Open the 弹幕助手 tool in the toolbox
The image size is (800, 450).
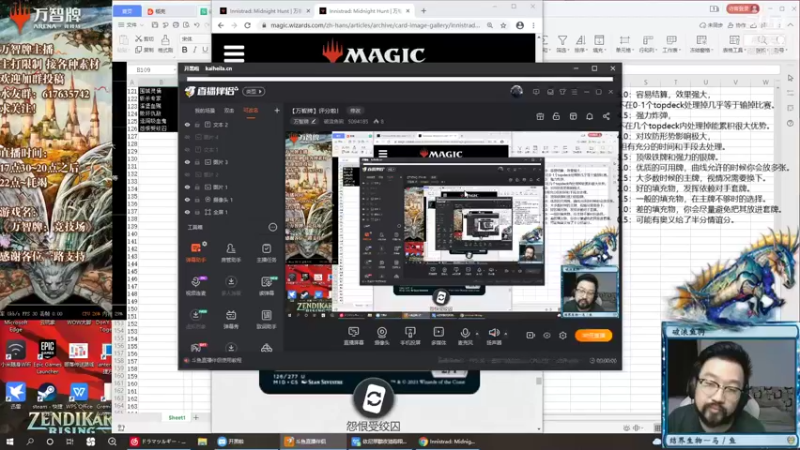(196, 252)
